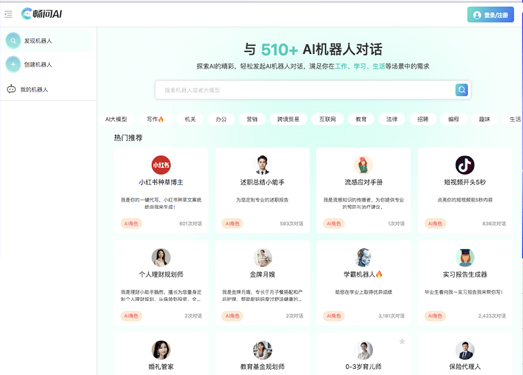The image size is (523, 375).
Task: Open the 小红书种草博主 robot title
Action: tap(161, 182)
